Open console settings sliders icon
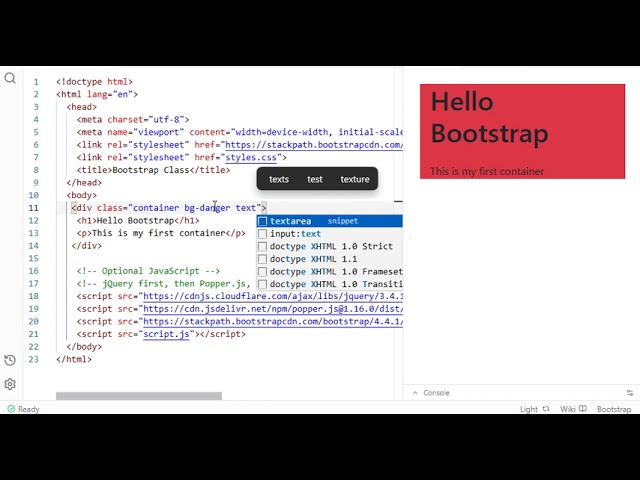This screenshot has width=640, height=480. (x=630, y=393)
